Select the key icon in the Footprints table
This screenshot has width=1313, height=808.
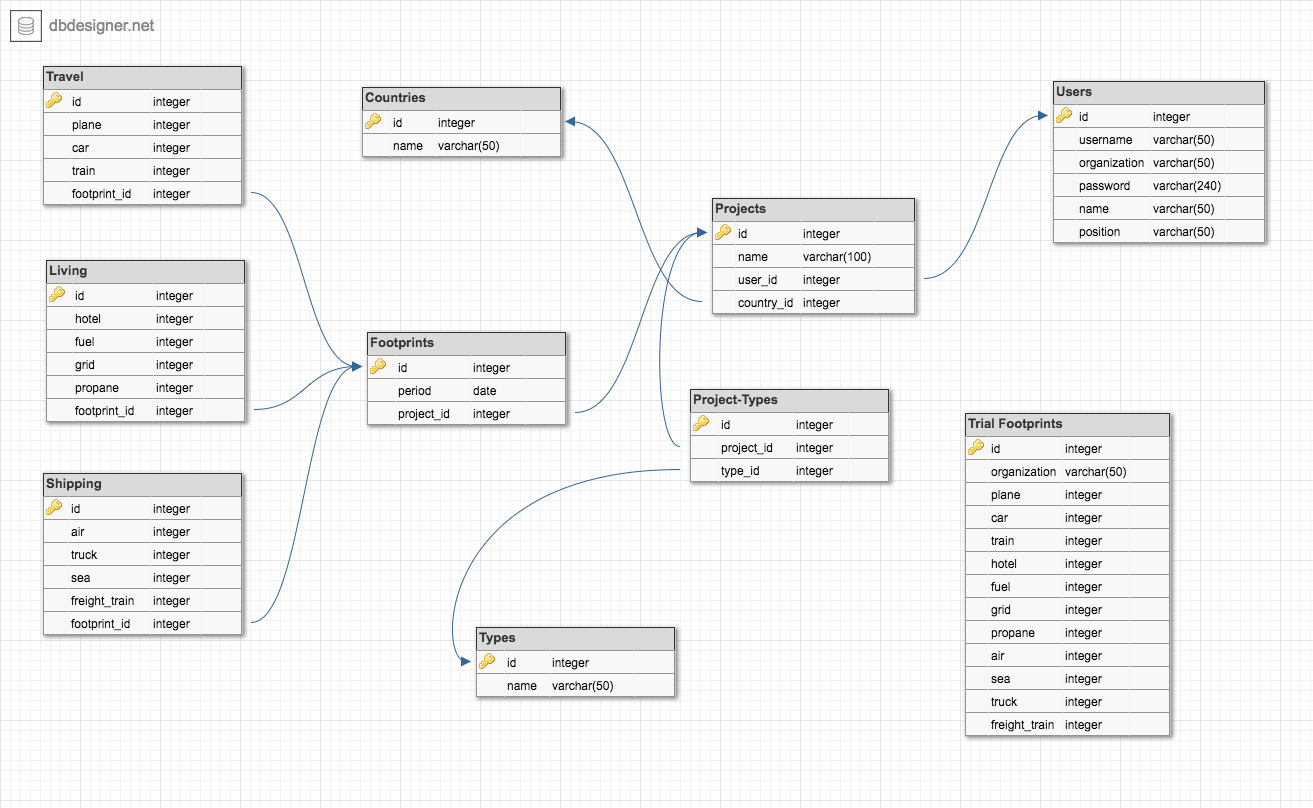click(x=379, y=367)
